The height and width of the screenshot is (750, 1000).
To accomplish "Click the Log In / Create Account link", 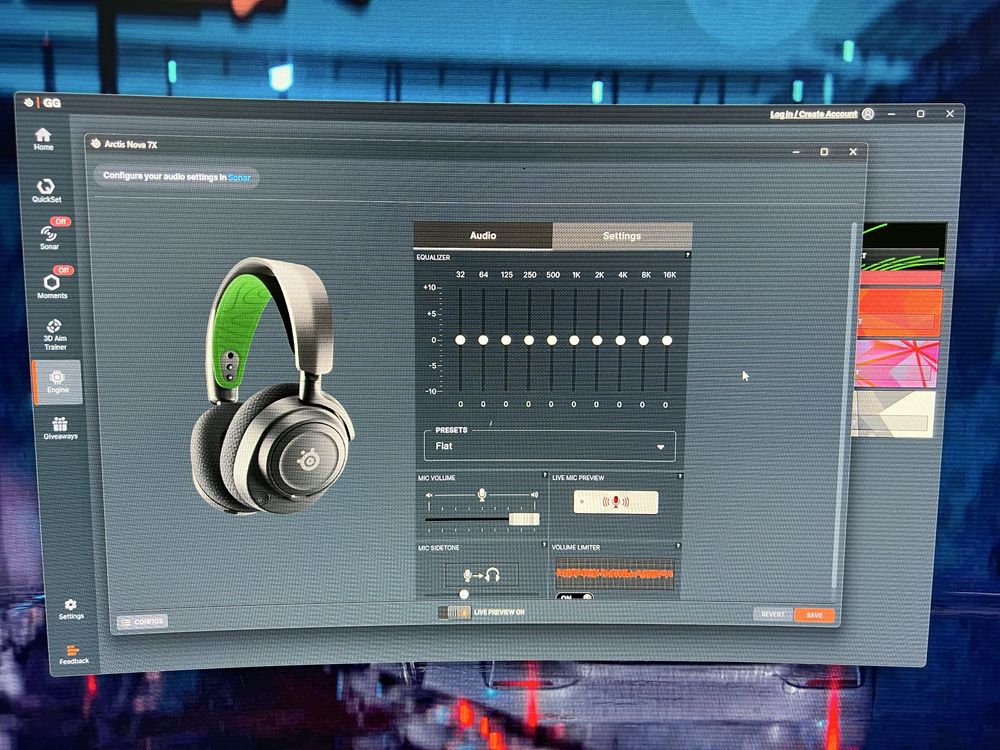I will pos(813,114).
